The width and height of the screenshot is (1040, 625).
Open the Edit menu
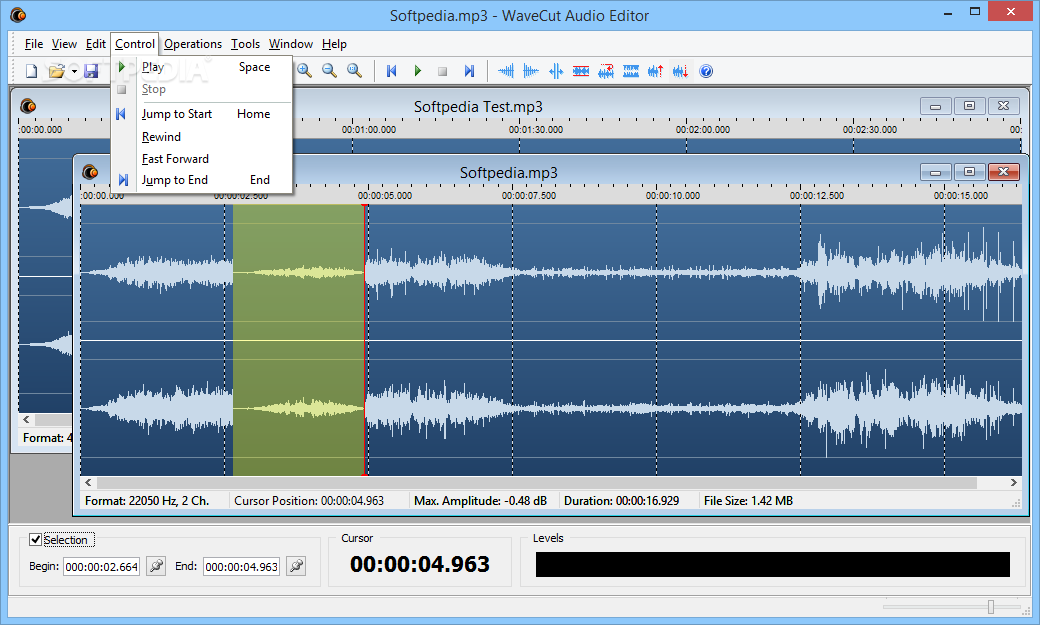coord(96,44)
